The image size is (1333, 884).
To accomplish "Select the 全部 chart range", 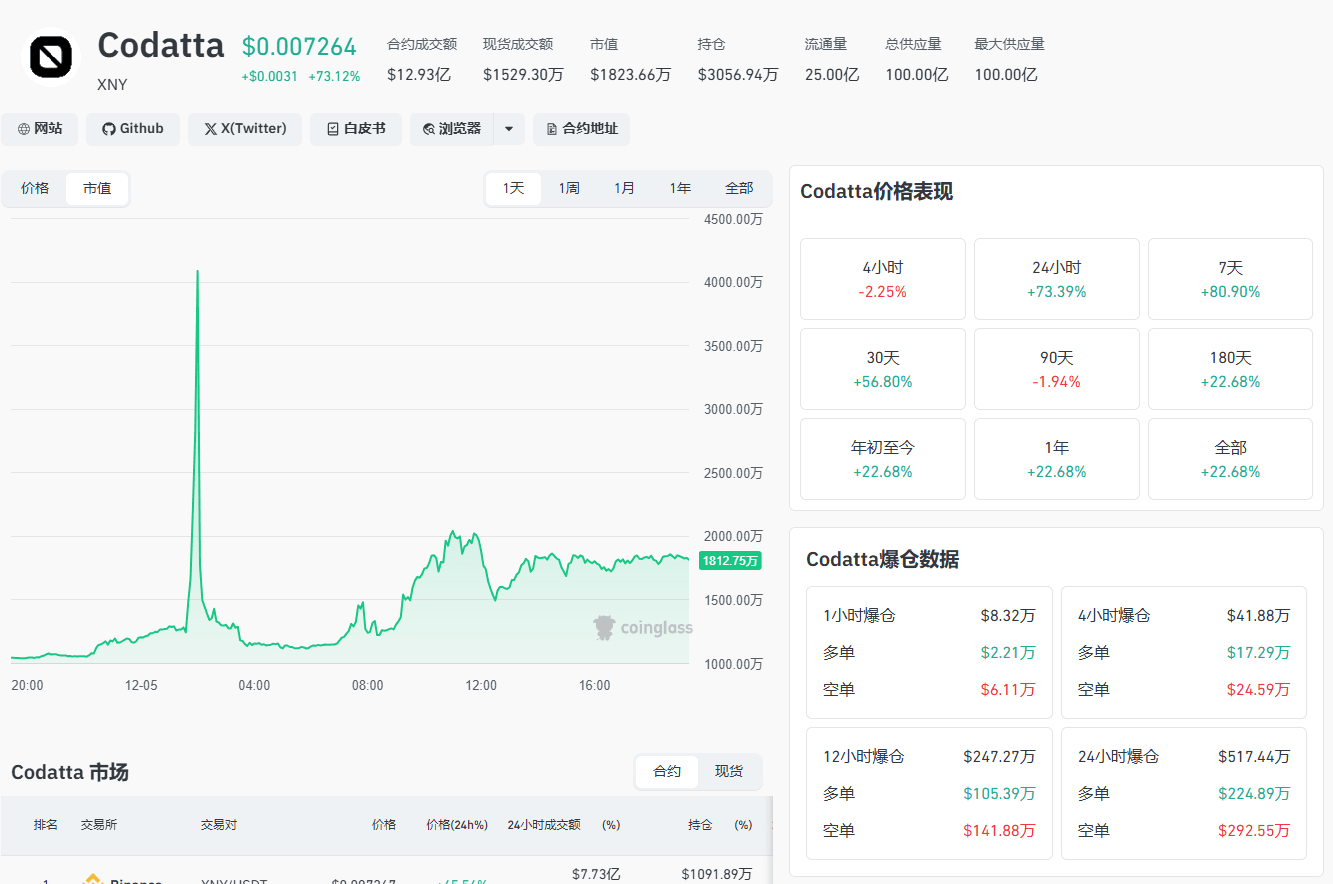I will [739, 188].
